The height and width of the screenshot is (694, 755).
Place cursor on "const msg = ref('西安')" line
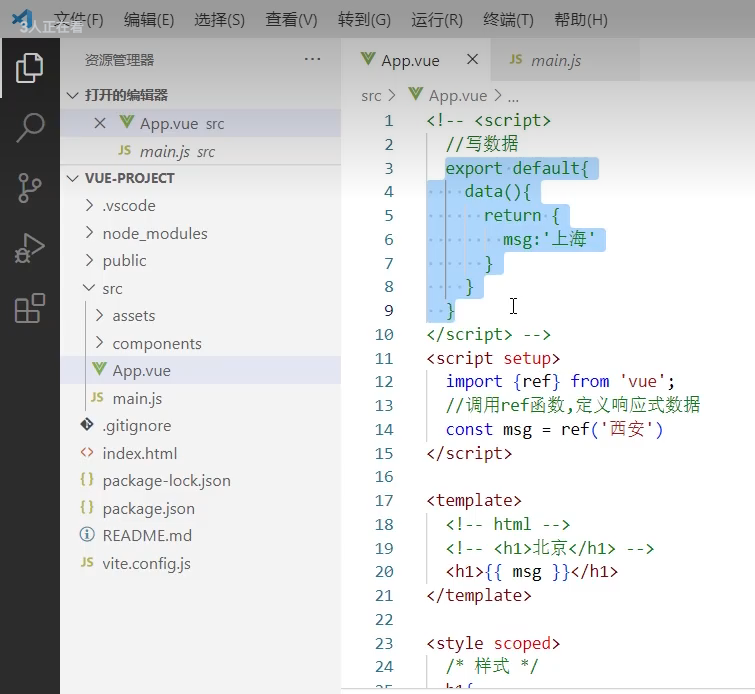554,429
